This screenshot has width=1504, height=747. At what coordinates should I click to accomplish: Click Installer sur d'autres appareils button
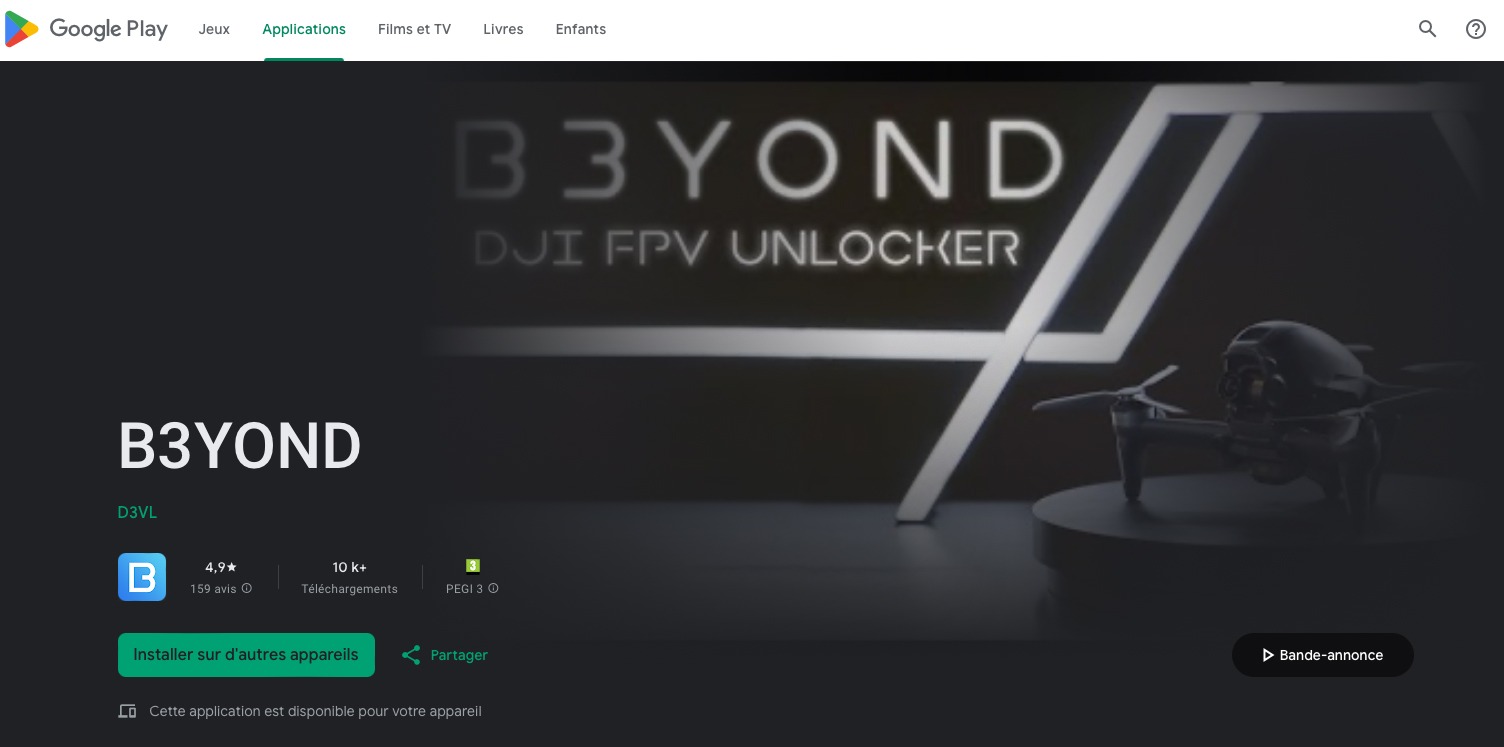(246, 655)
